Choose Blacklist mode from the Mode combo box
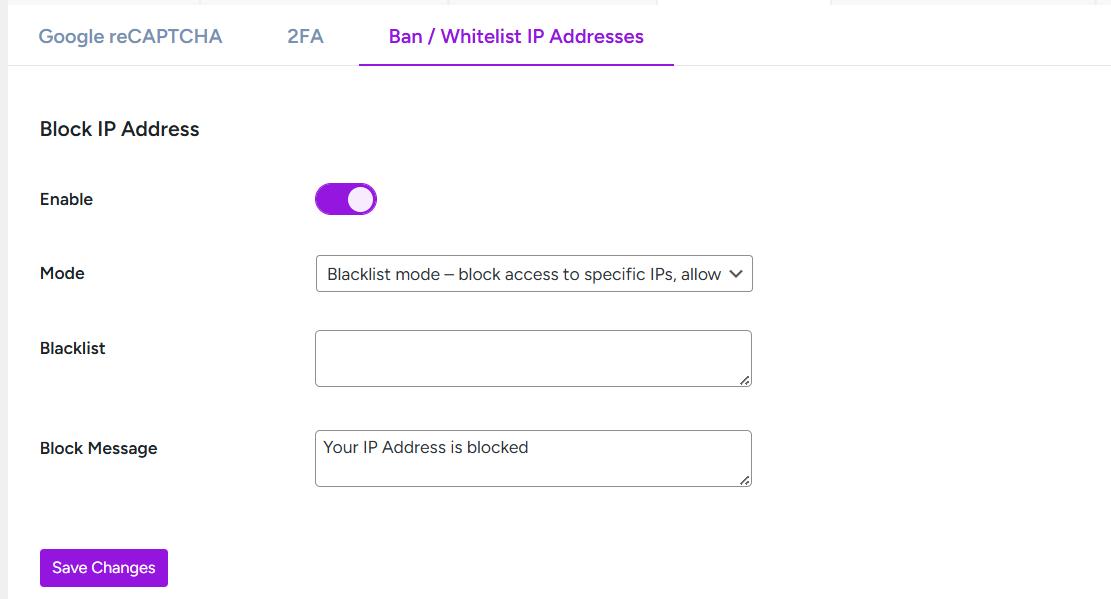The height and width of the screenshot is (599, 1111). point(533,273)
